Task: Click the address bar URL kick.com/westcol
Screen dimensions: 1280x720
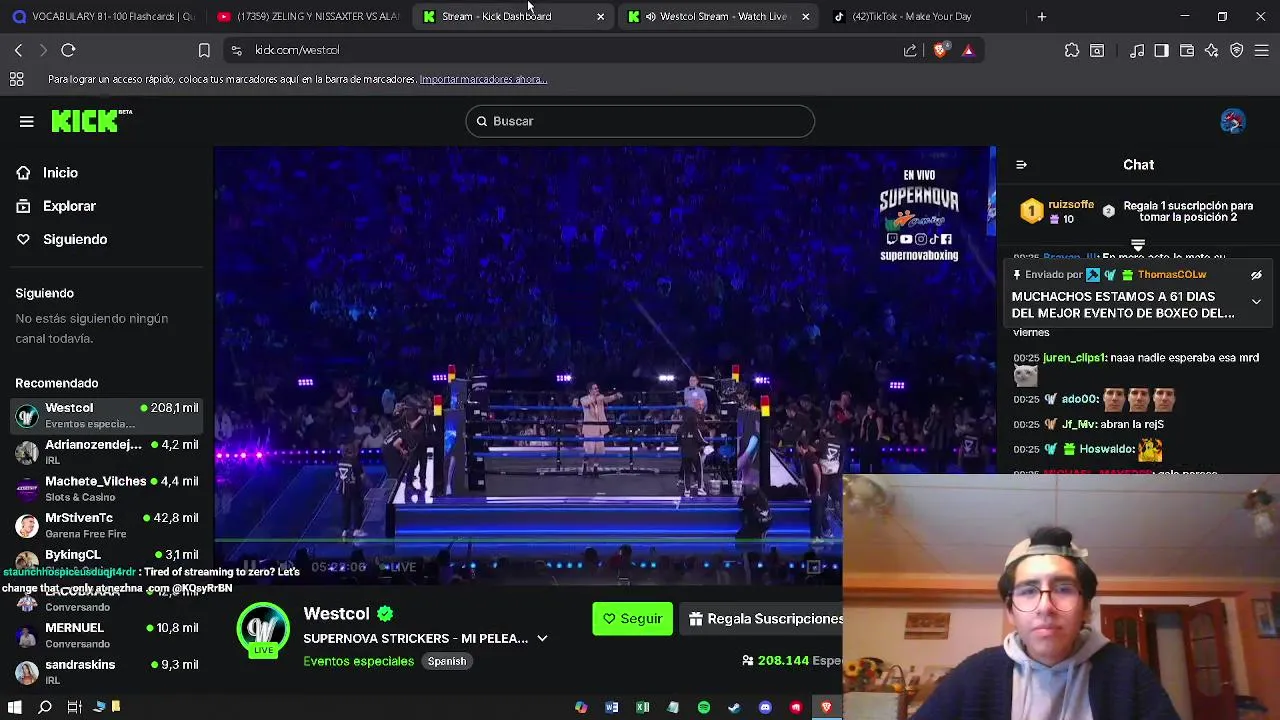Action: (x=297, y=50)
